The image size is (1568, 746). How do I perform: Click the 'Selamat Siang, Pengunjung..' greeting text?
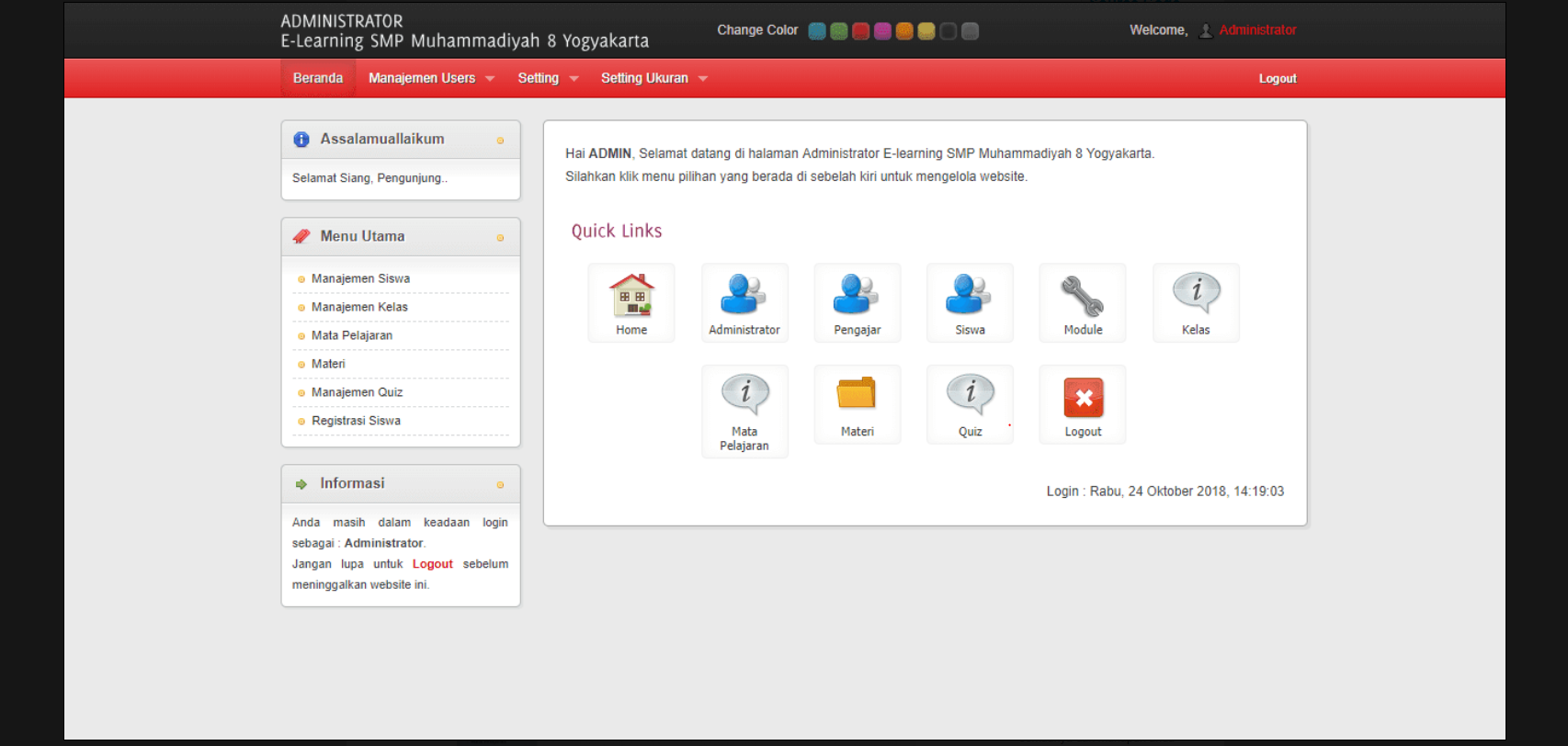click(x=369, y=178)
